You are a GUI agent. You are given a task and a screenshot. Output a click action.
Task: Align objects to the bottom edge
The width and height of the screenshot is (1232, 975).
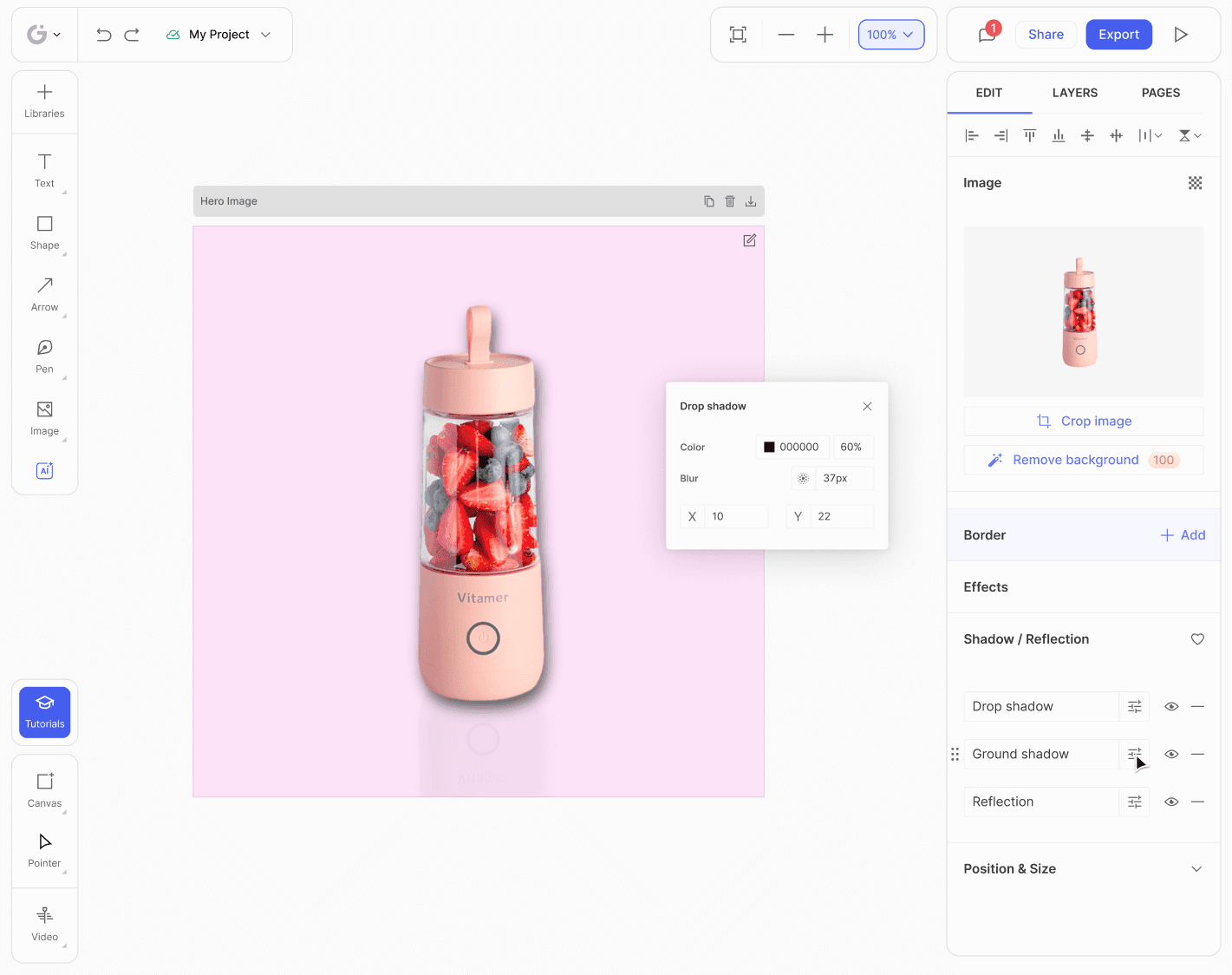coord(1059,135)
